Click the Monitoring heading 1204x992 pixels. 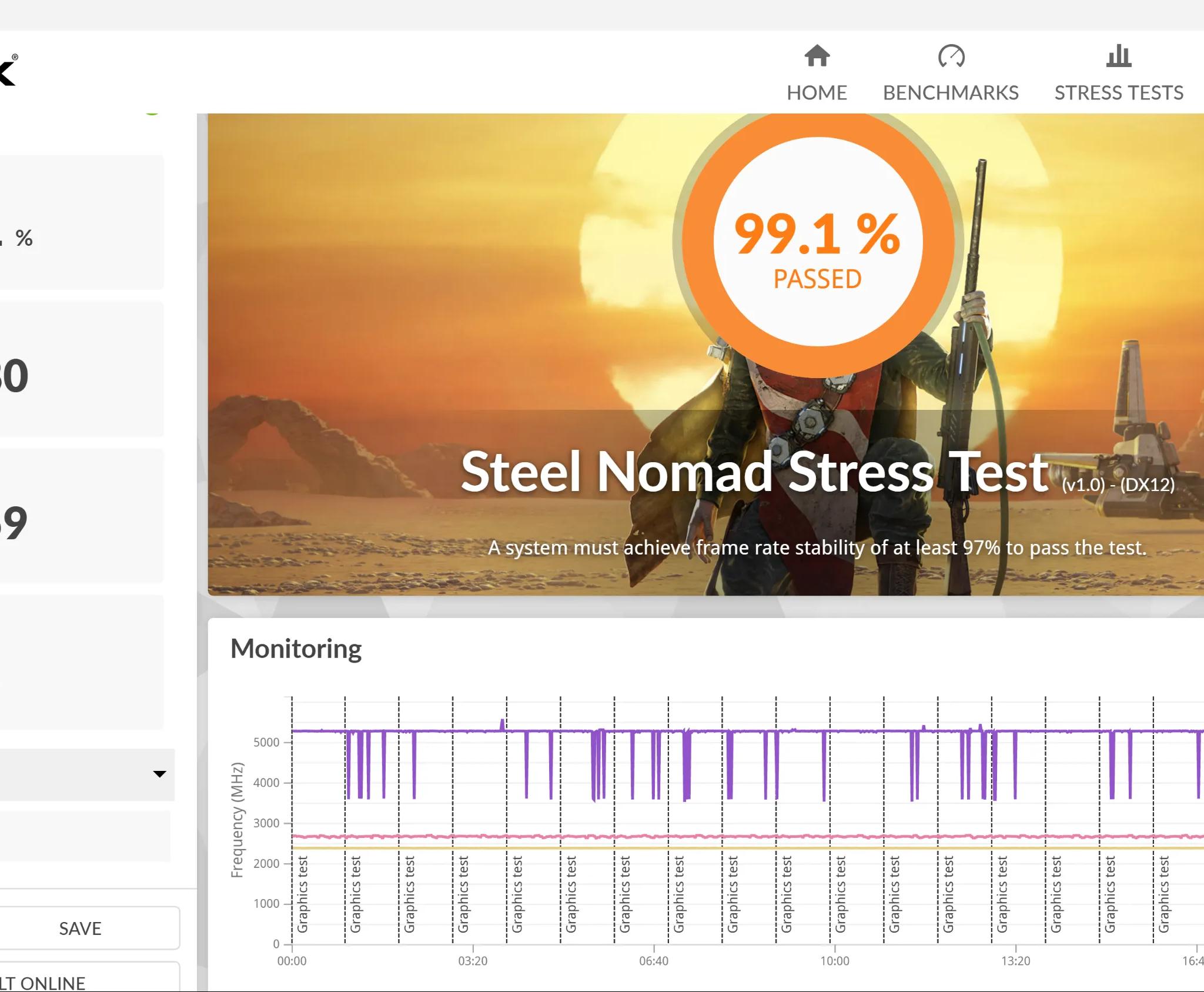(296, 649)
